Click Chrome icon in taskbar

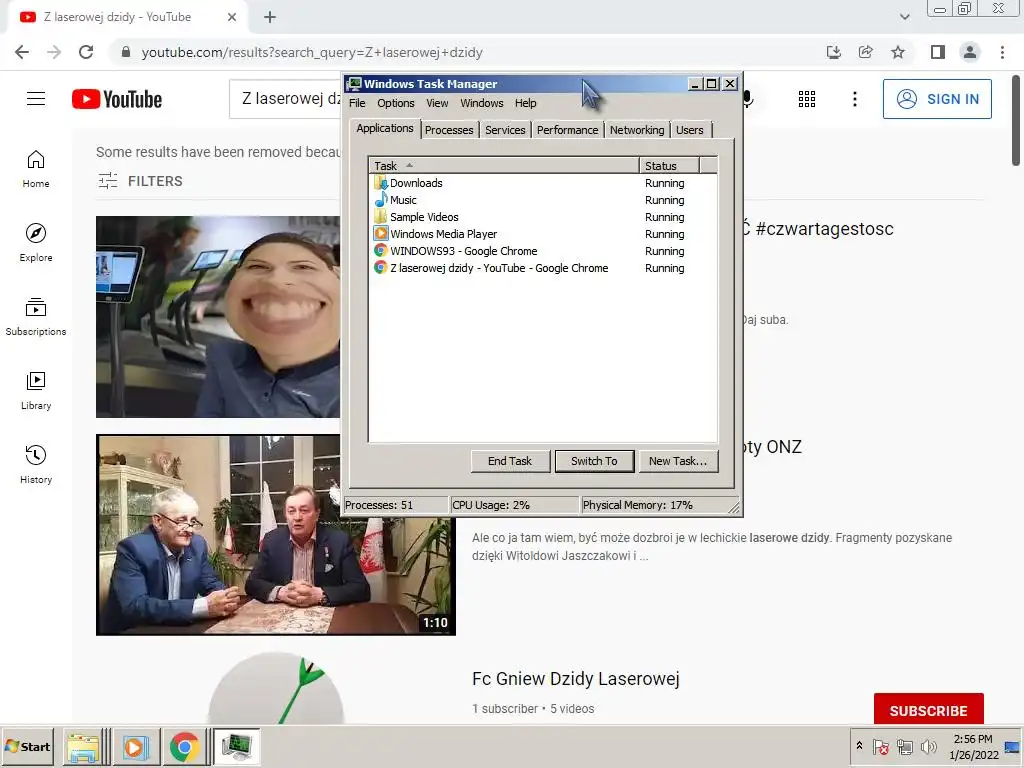[185, 746]
